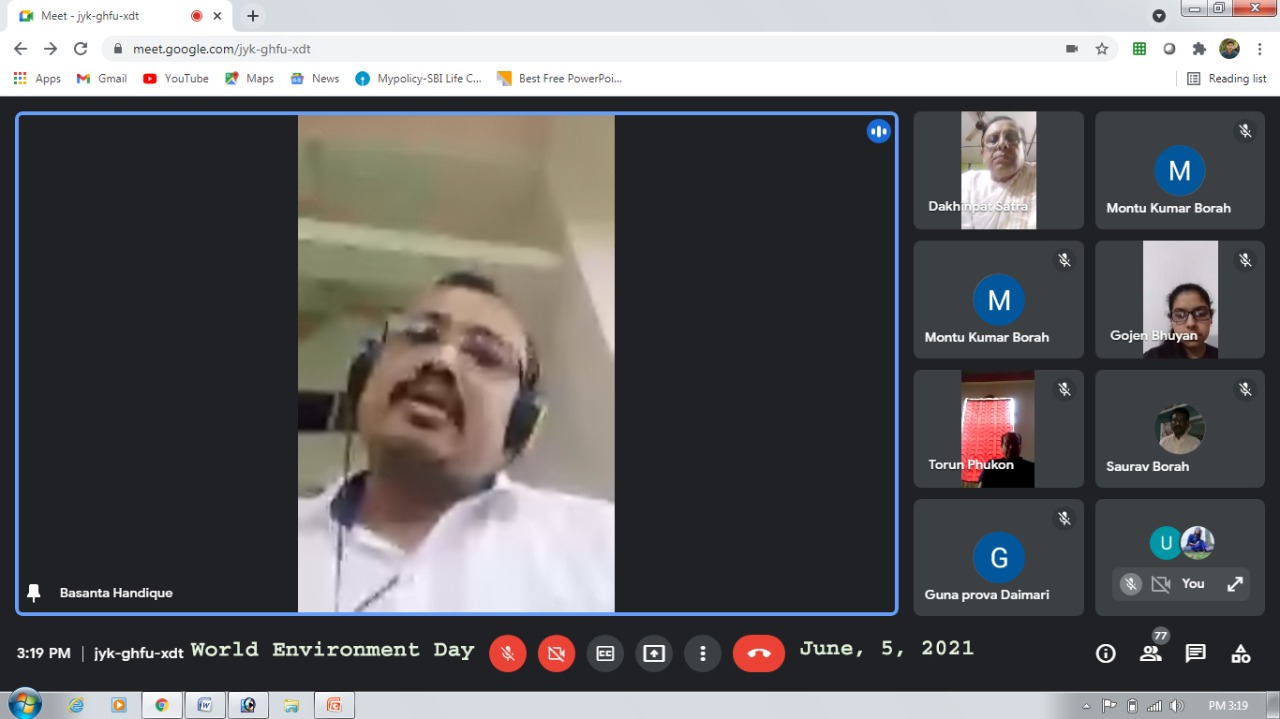
Task: Click the camera-off icon in You tile
Action: 1160,584
